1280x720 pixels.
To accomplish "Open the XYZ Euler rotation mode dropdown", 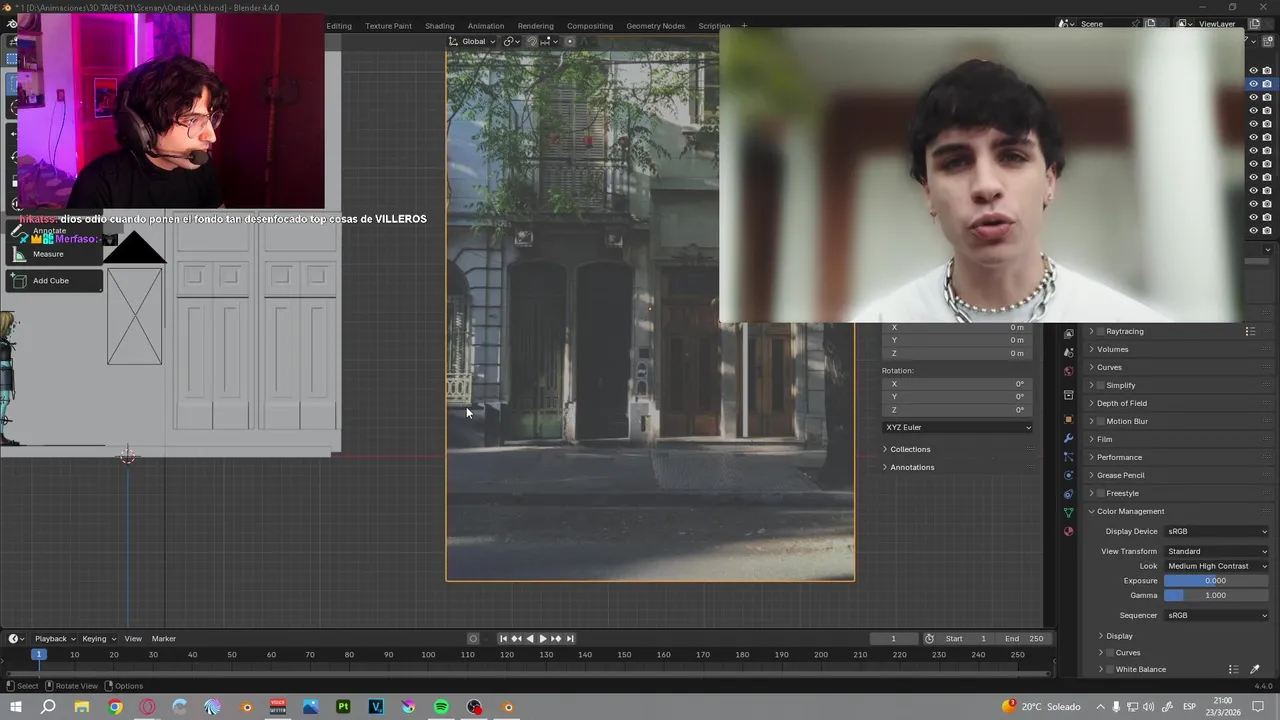I will (957, 427).
